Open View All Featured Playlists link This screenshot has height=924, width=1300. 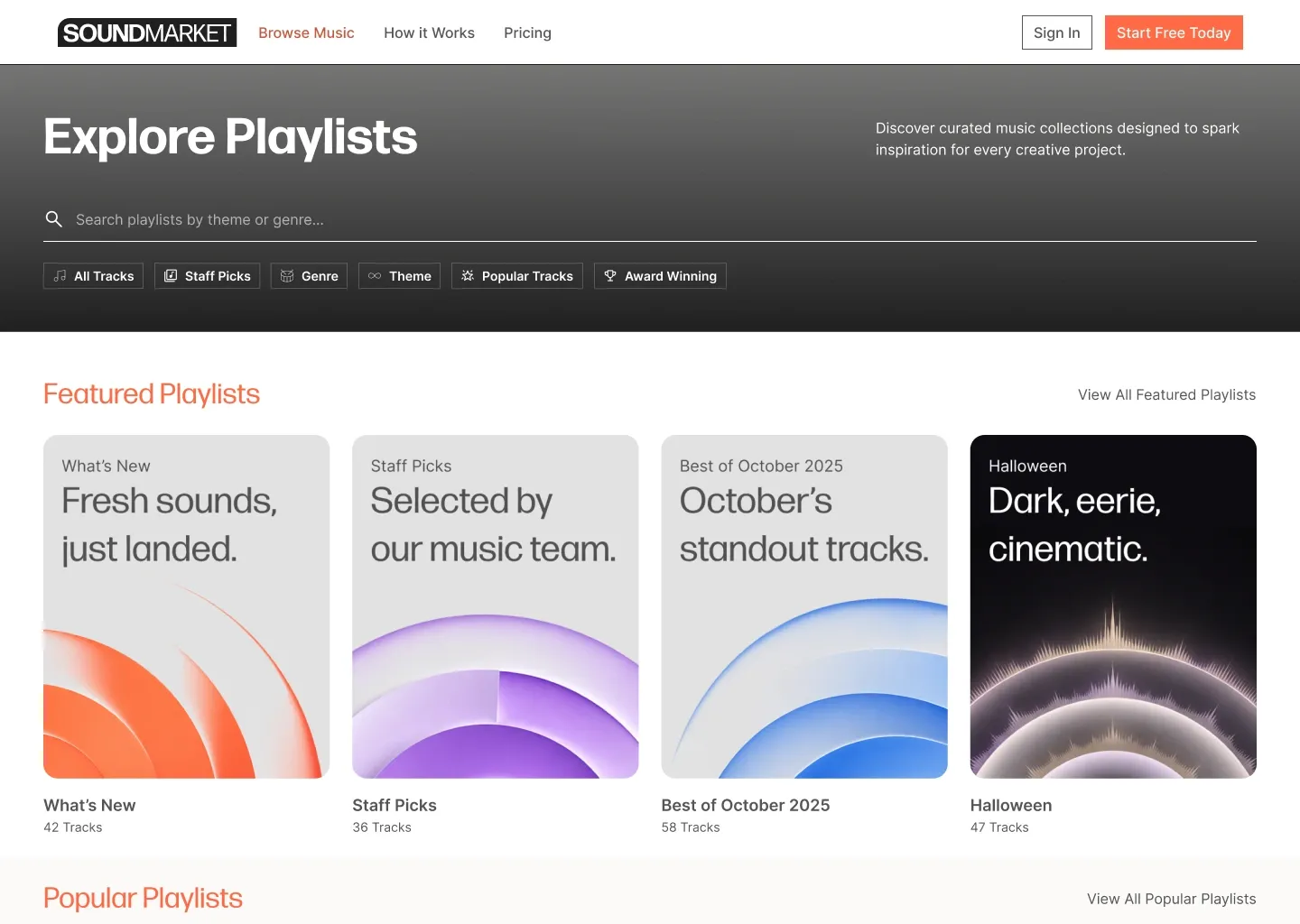coord(1166,394)
